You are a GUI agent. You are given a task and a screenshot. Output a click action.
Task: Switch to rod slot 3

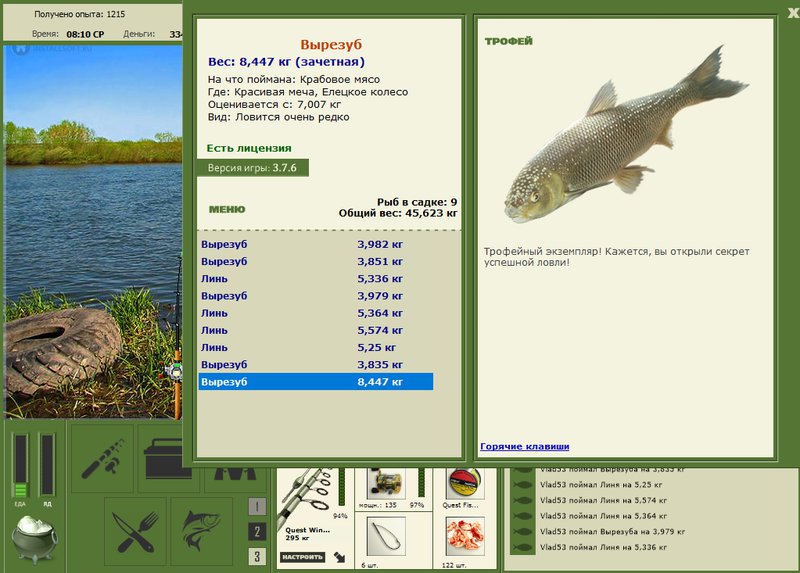(257, 556)
